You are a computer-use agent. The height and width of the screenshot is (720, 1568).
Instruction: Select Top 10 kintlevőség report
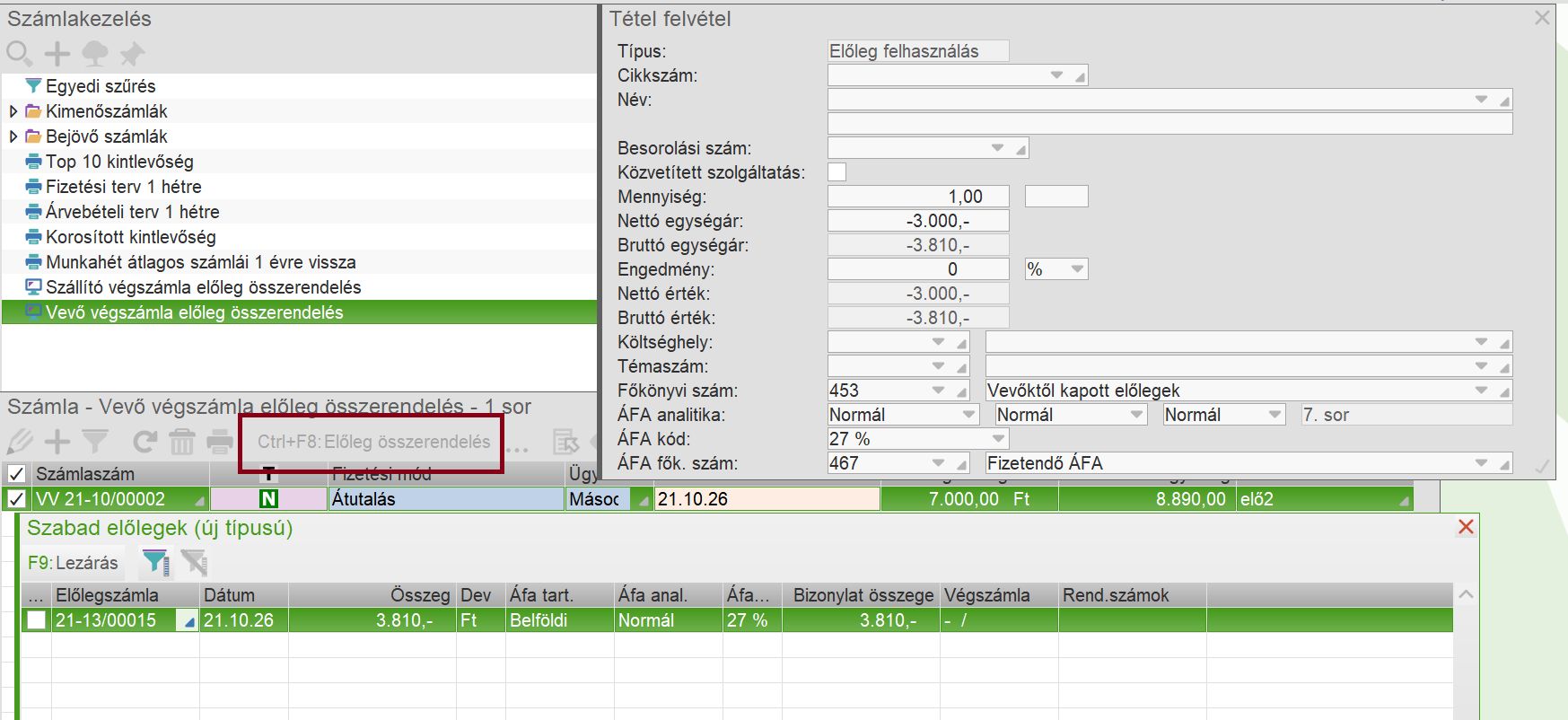coord(119,162)
